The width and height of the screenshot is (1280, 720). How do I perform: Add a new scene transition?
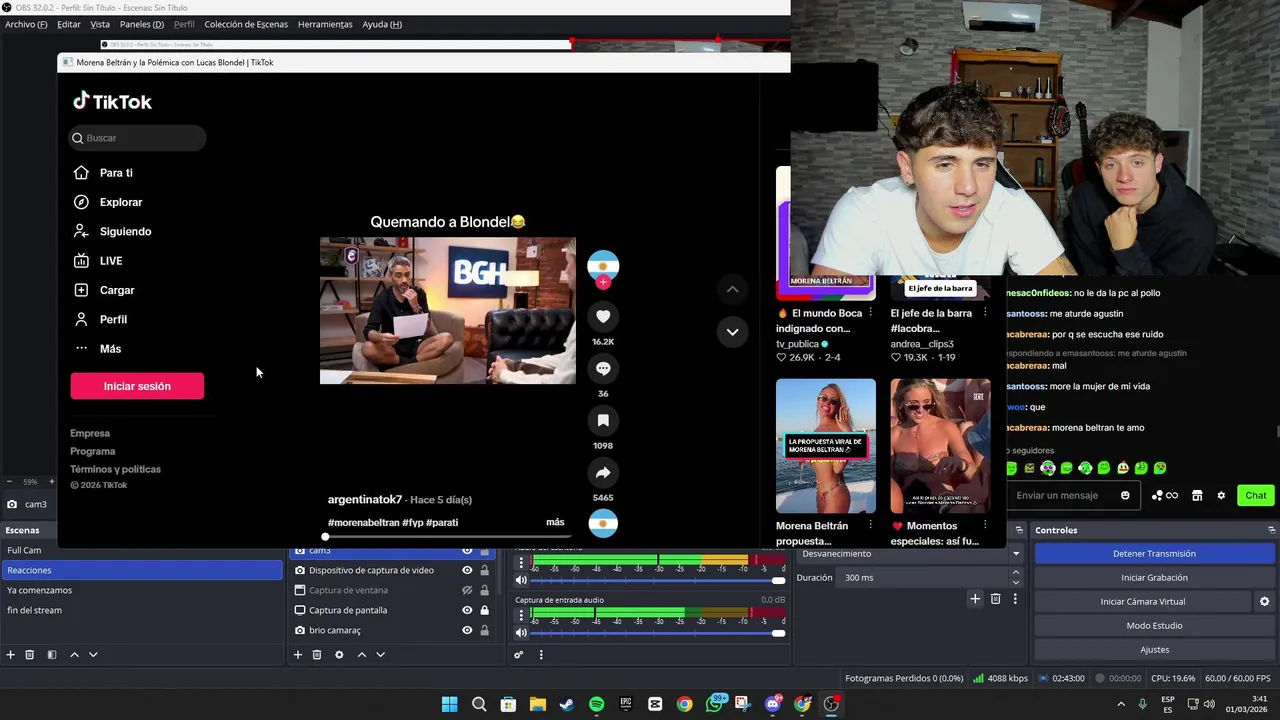[975, 599]
